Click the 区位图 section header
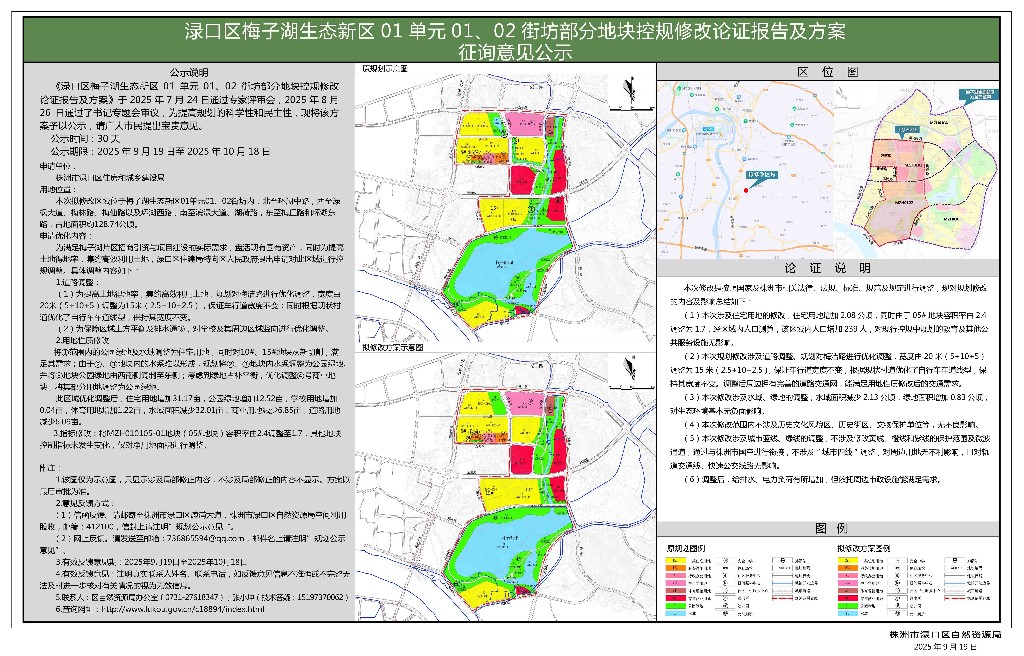1024x656 pixels. pos(831,72)
